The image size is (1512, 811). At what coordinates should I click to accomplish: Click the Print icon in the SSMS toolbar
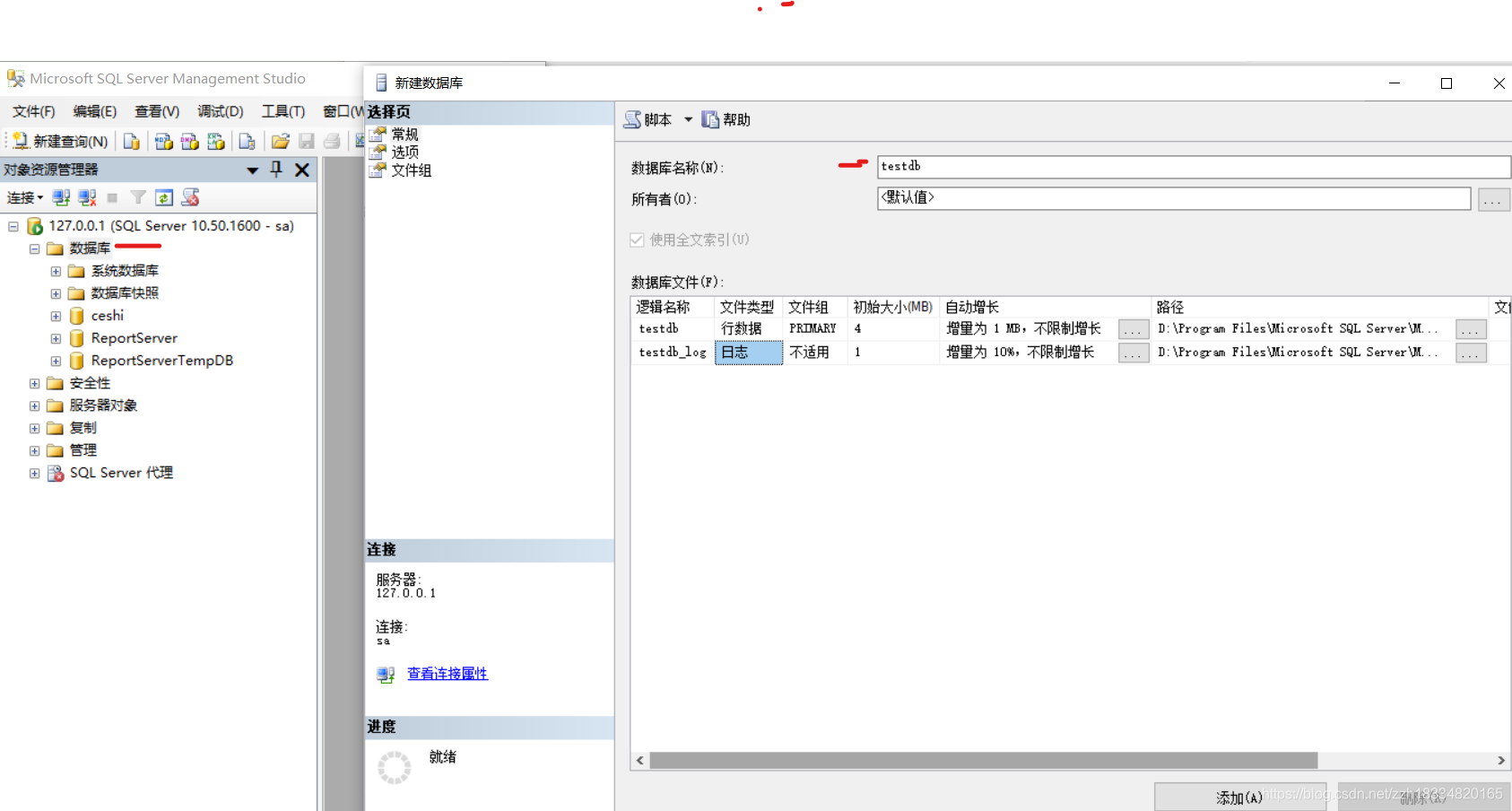(332, 141)
